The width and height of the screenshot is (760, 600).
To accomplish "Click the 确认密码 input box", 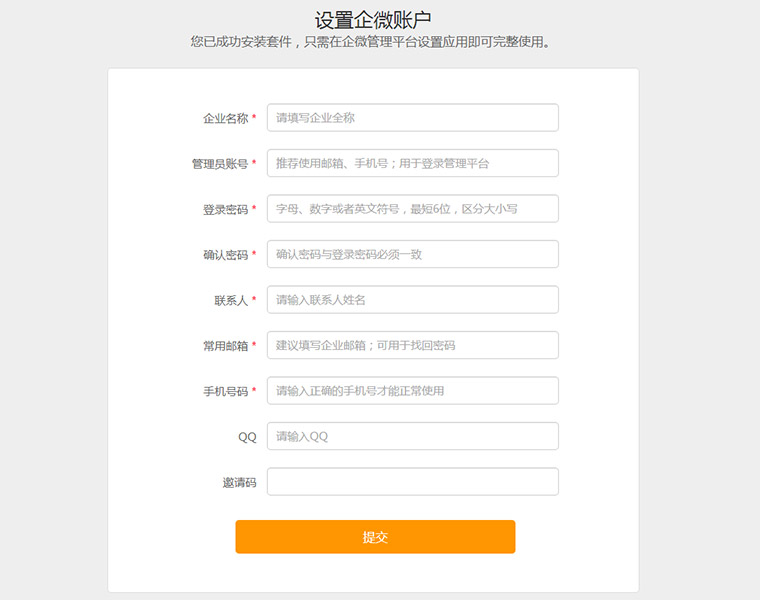I will click(x=412, y=254).
